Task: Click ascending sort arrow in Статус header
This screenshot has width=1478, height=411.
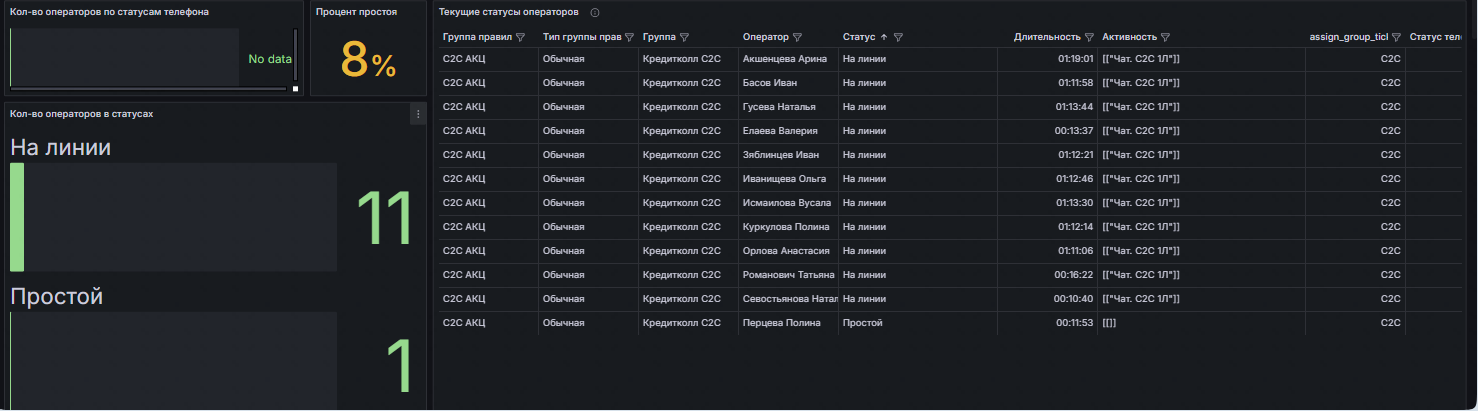Action: [x=883, y=38]
